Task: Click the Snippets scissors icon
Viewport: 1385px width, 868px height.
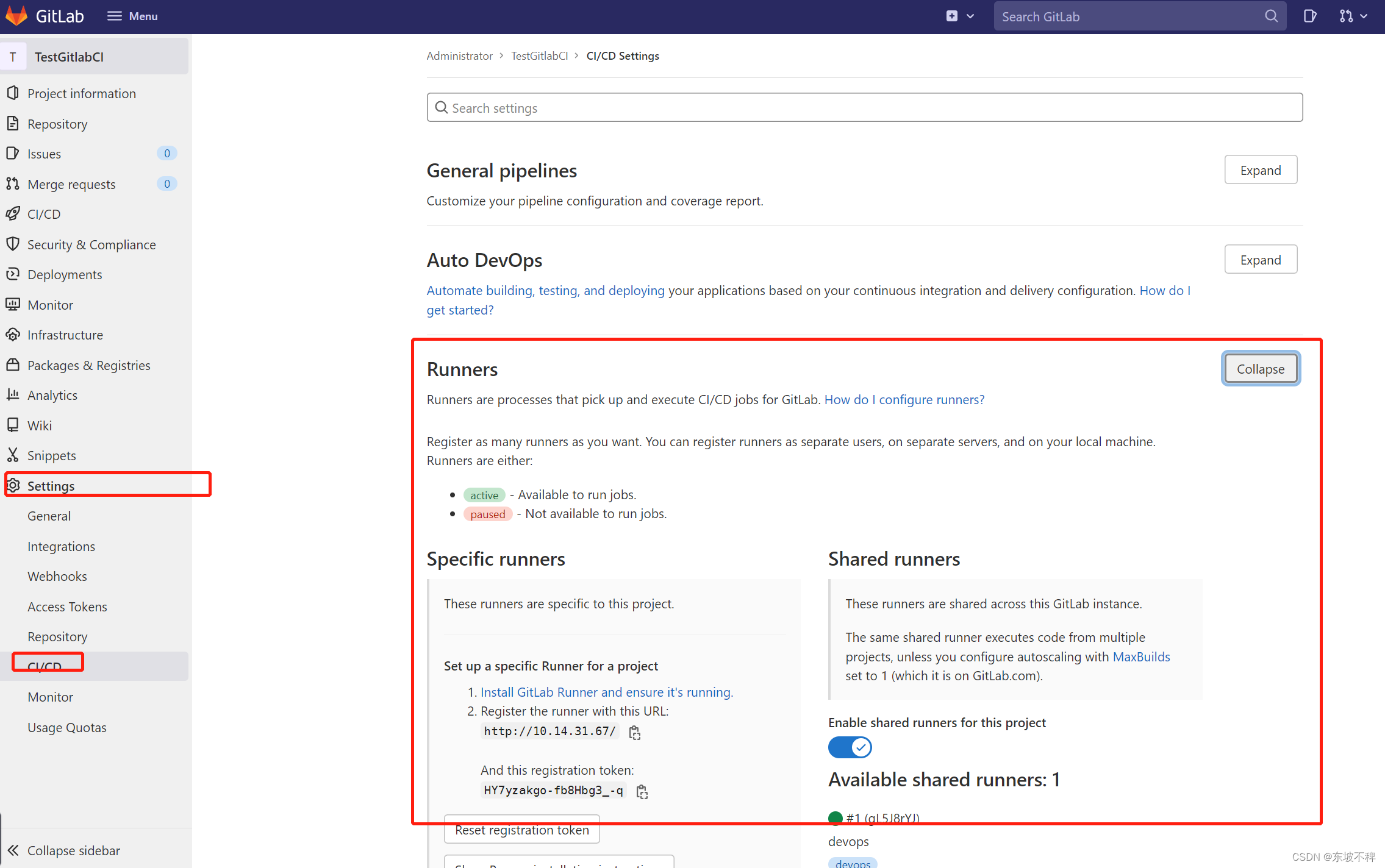Action: pos(13,455)
